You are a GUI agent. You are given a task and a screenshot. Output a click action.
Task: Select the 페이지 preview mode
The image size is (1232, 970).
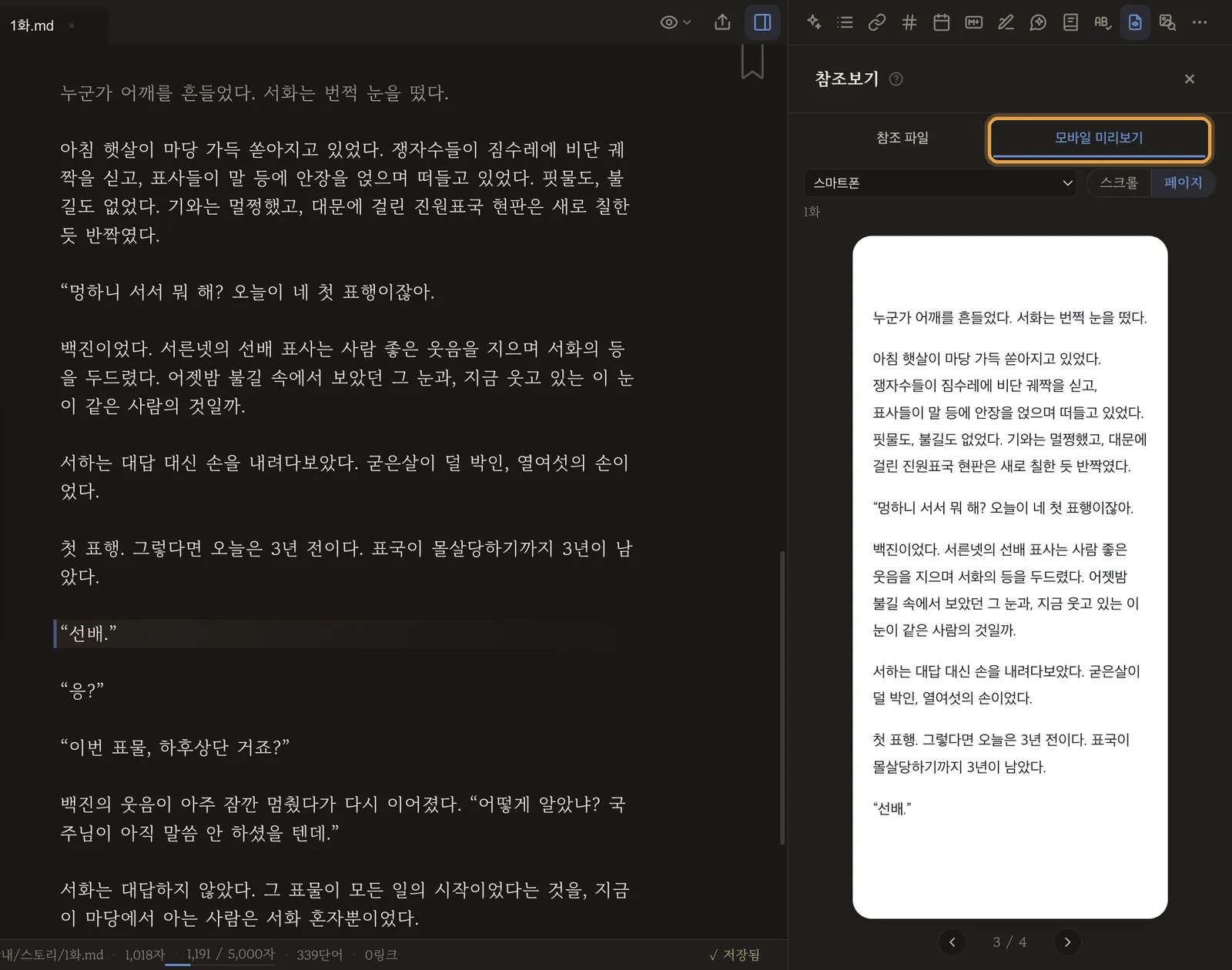pos(1183,183)
